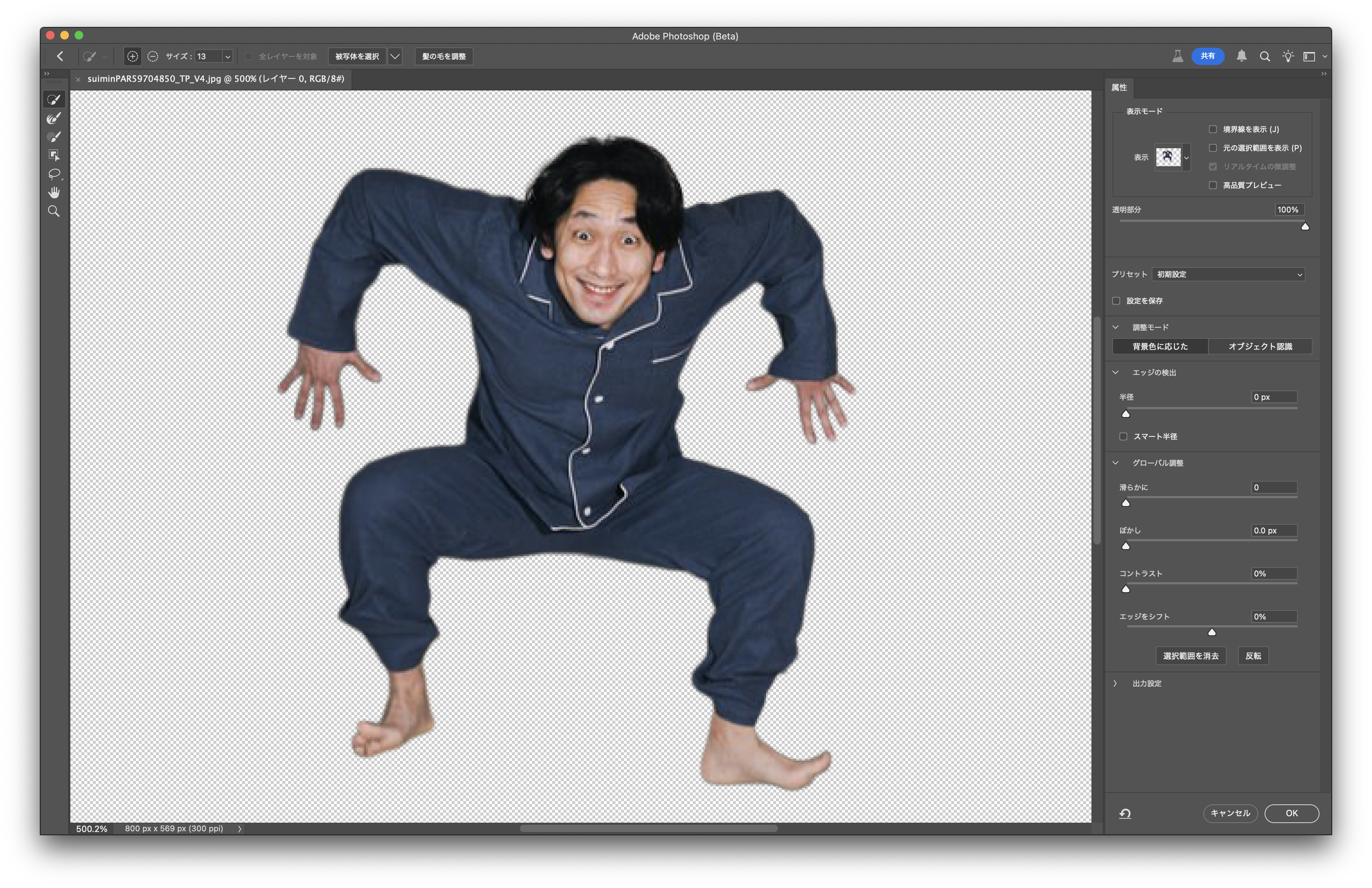The height and width of the screenshot is (888, 1372).
Task: Click the 髪の毛を調整 button
Action: [x=444, y=56]
